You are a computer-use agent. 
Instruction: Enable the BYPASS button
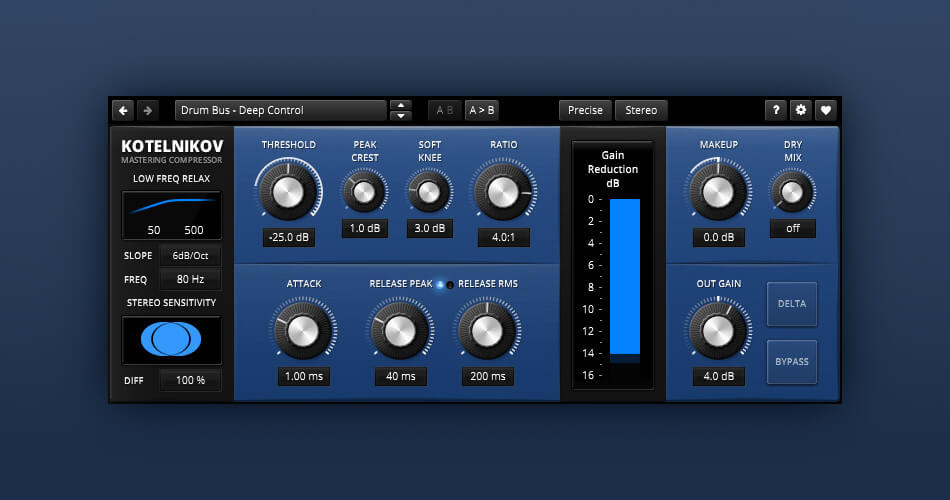[x=792, y=361]
